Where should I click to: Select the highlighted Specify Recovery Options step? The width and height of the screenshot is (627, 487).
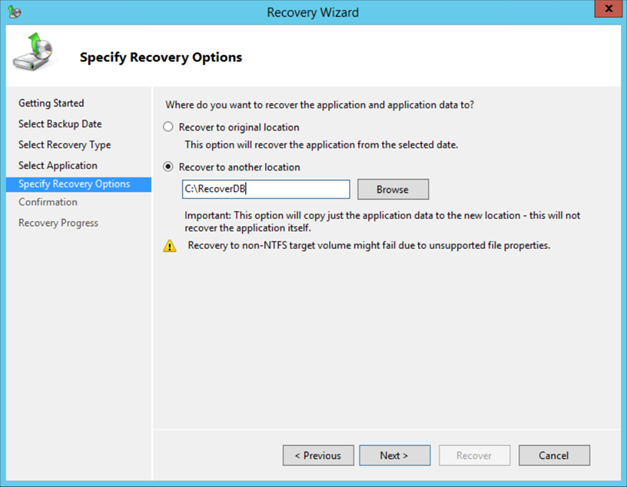tap(74, 184)
